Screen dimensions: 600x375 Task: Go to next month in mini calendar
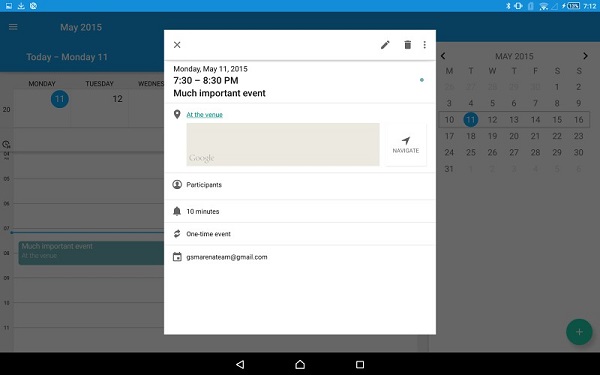pos(585,56)
